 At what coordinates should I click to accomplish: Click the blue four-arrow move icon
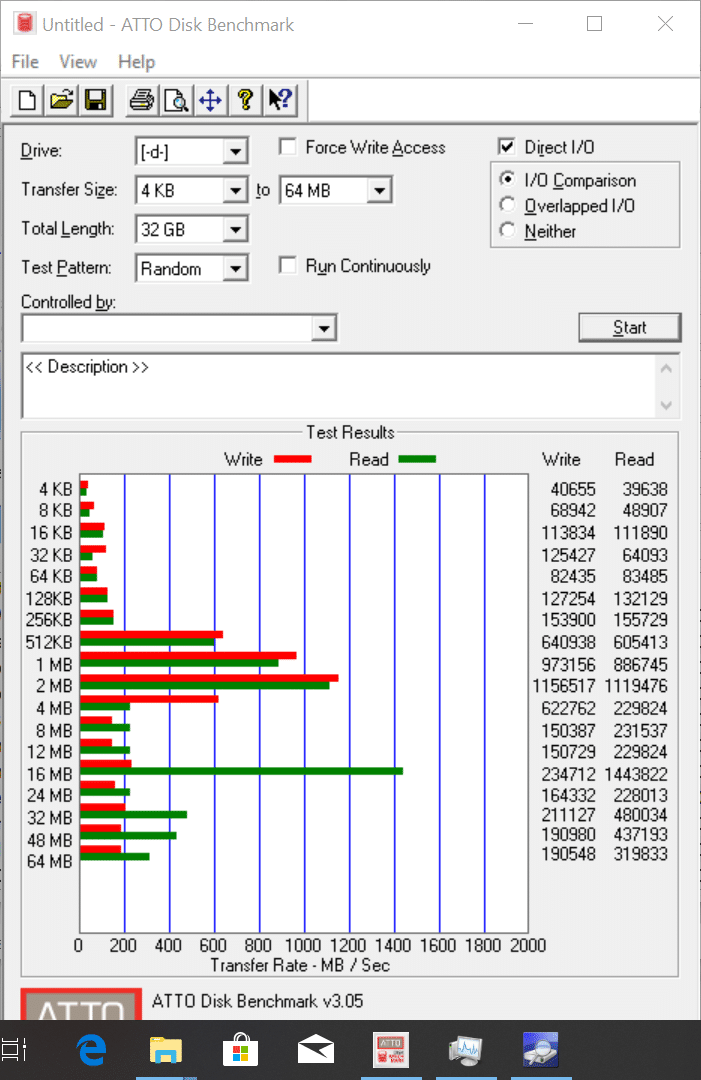pyautogui.click(x=210, y=100)
